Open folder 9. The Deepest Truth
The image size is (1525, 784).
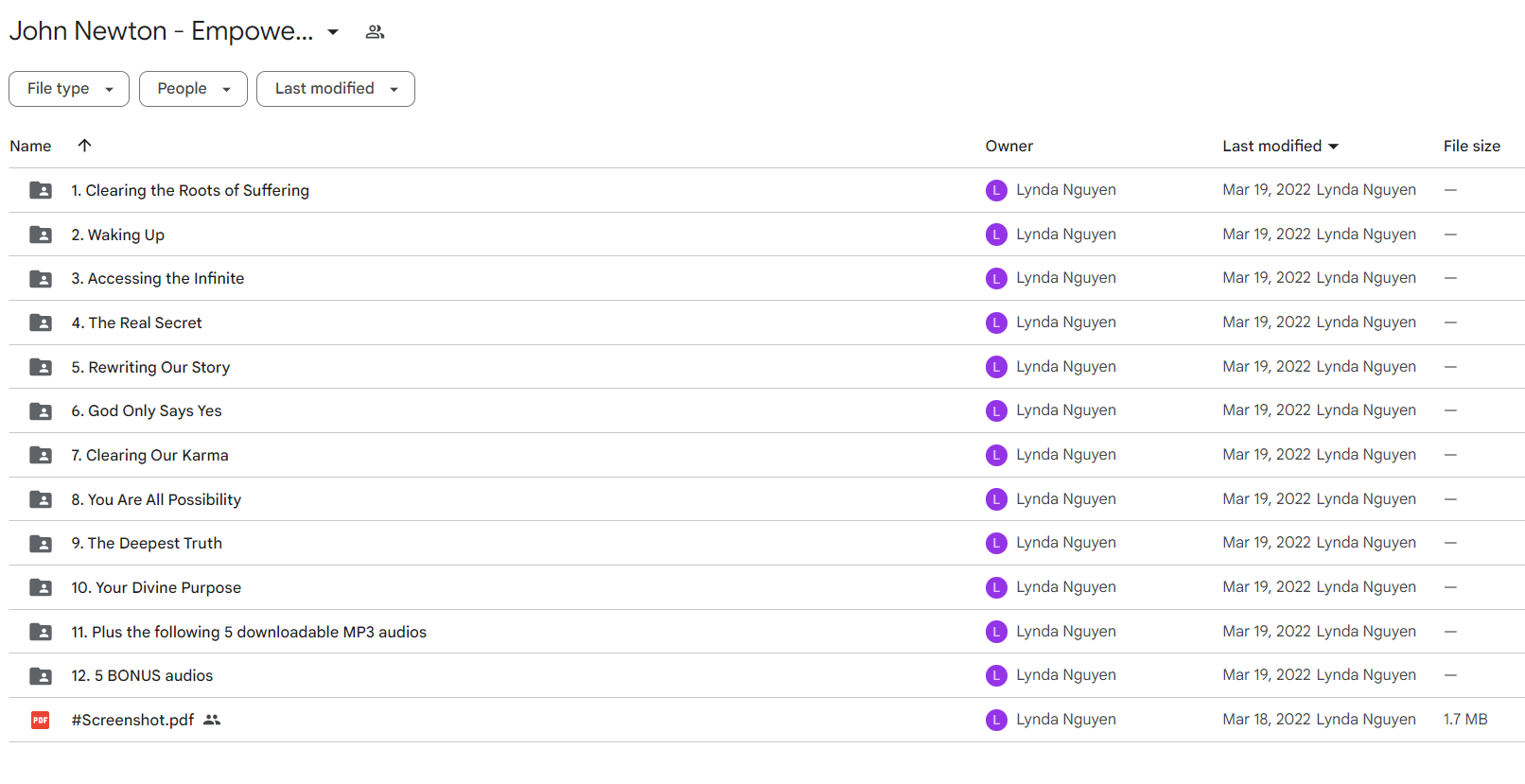[x=147, y=543]
